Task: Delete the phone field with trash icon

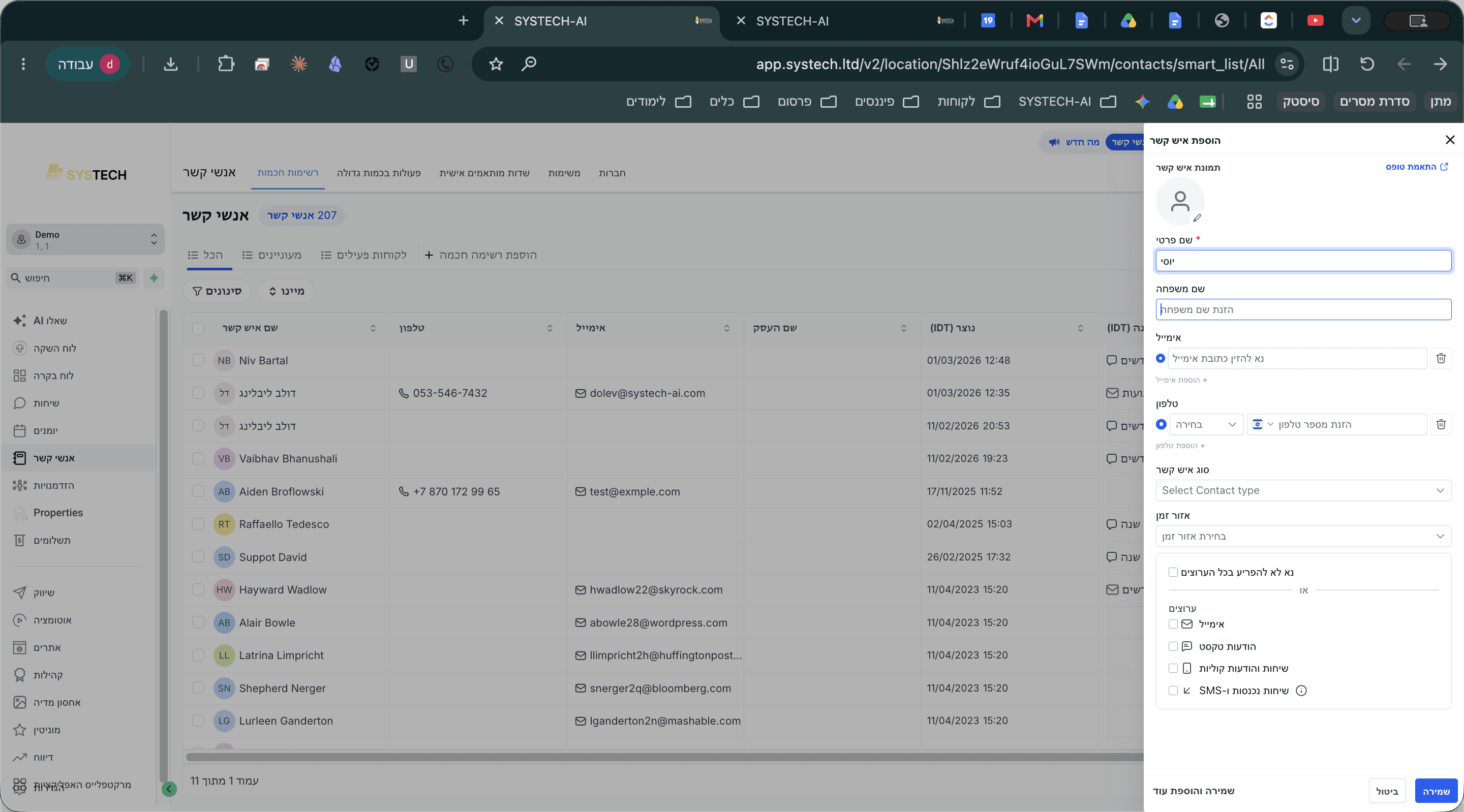Action: tap(1441, 424)
